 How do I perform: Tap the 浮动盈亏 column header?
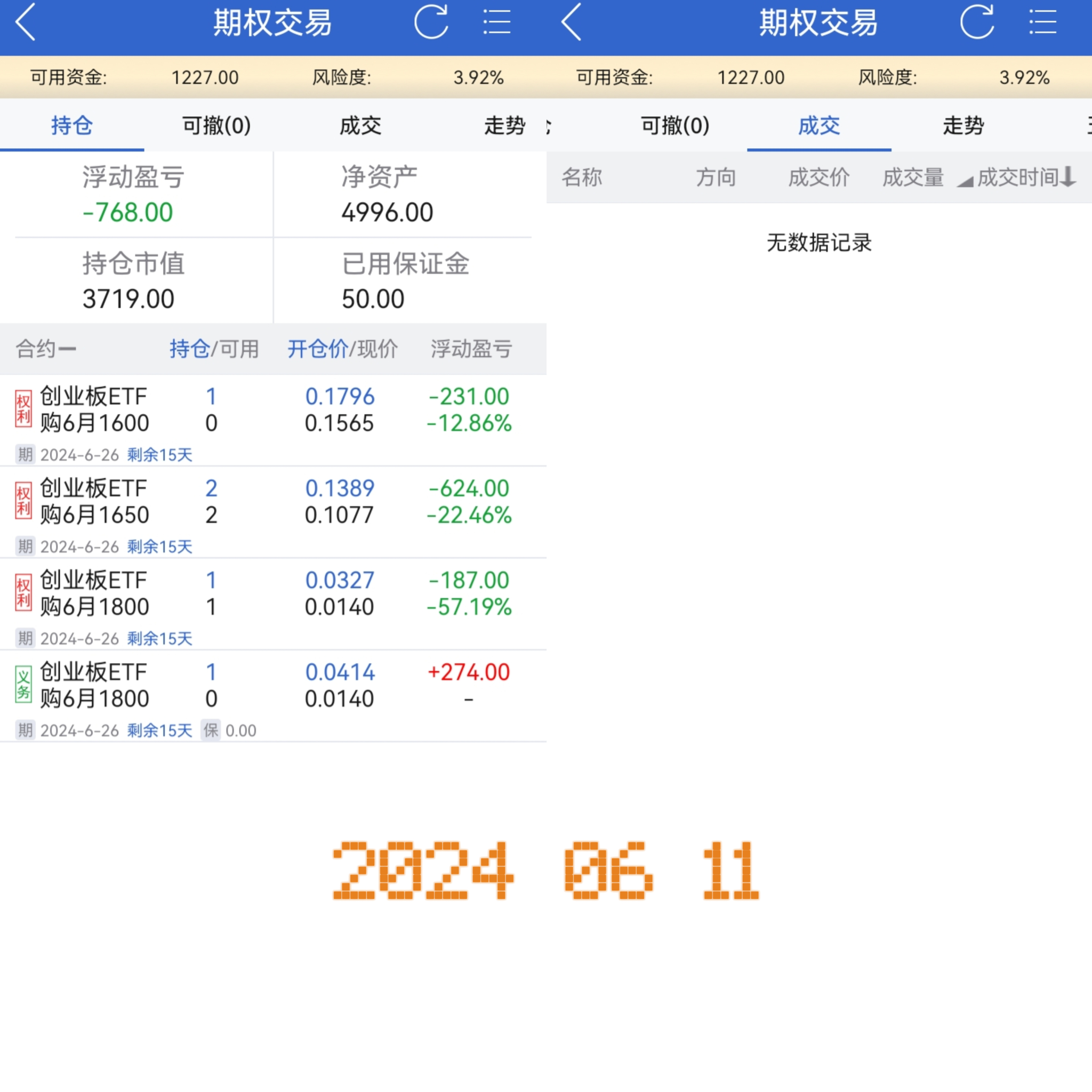coord(471,349)
